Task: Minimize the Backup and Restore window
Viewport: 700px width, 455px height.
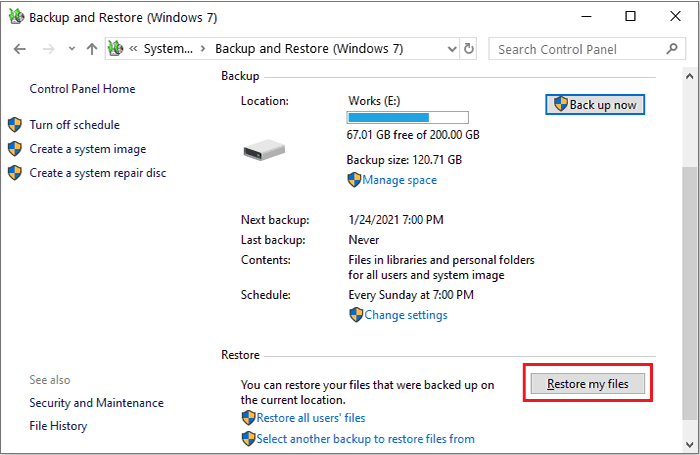Action: tap(587, 17)
